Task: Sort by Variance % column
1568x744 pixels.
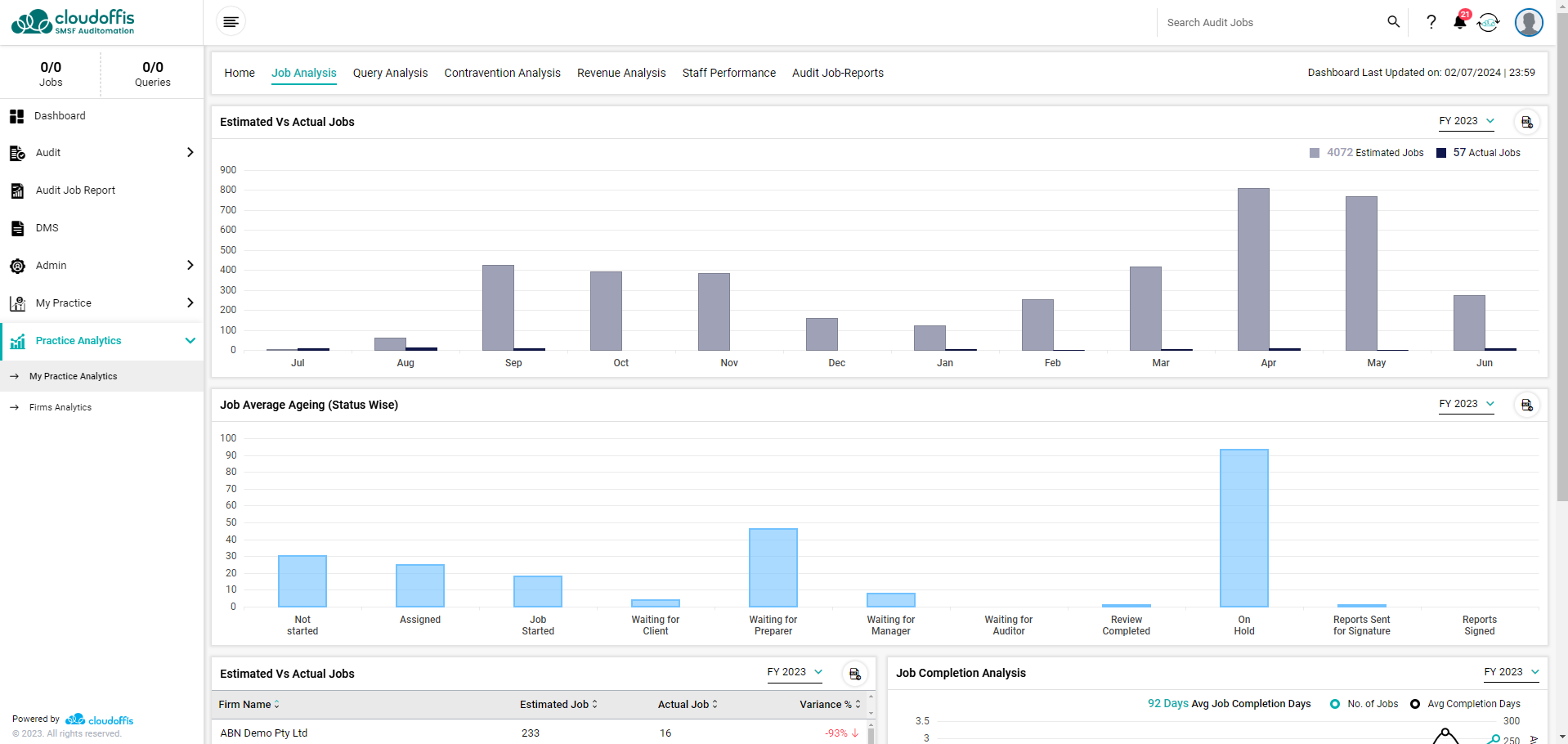Action: [830, 704]
